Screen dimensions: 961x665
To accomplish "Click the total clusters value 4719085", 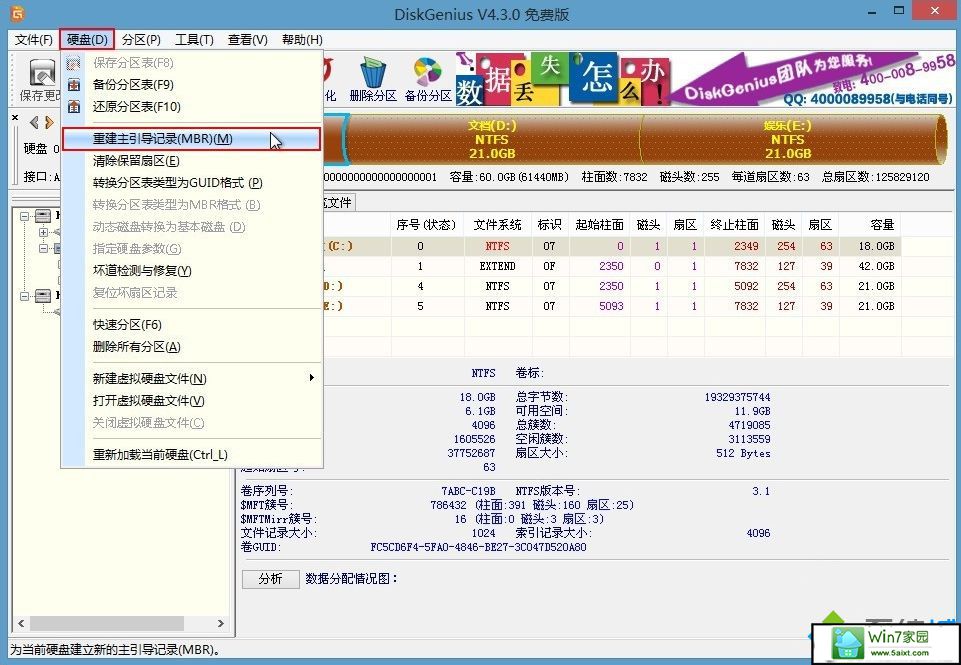I will pos(750,425).
